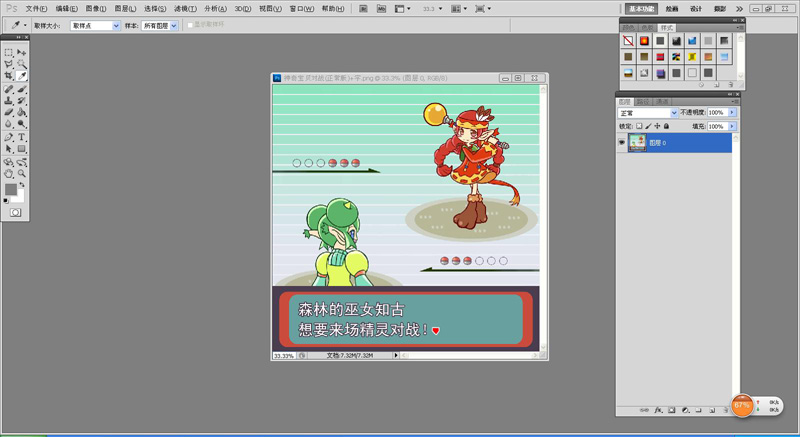Pick the Eraser tool
The width and height of the screenshot is (800, 437).
[9, 112]
